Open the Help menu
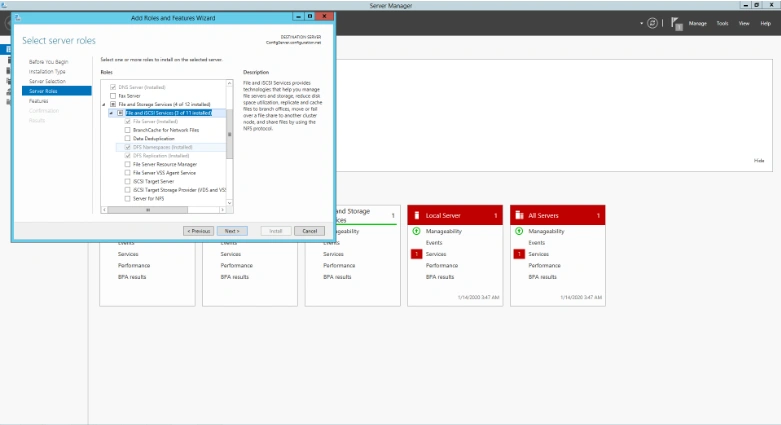Screen dimensions: 781x425 (766, 23)
